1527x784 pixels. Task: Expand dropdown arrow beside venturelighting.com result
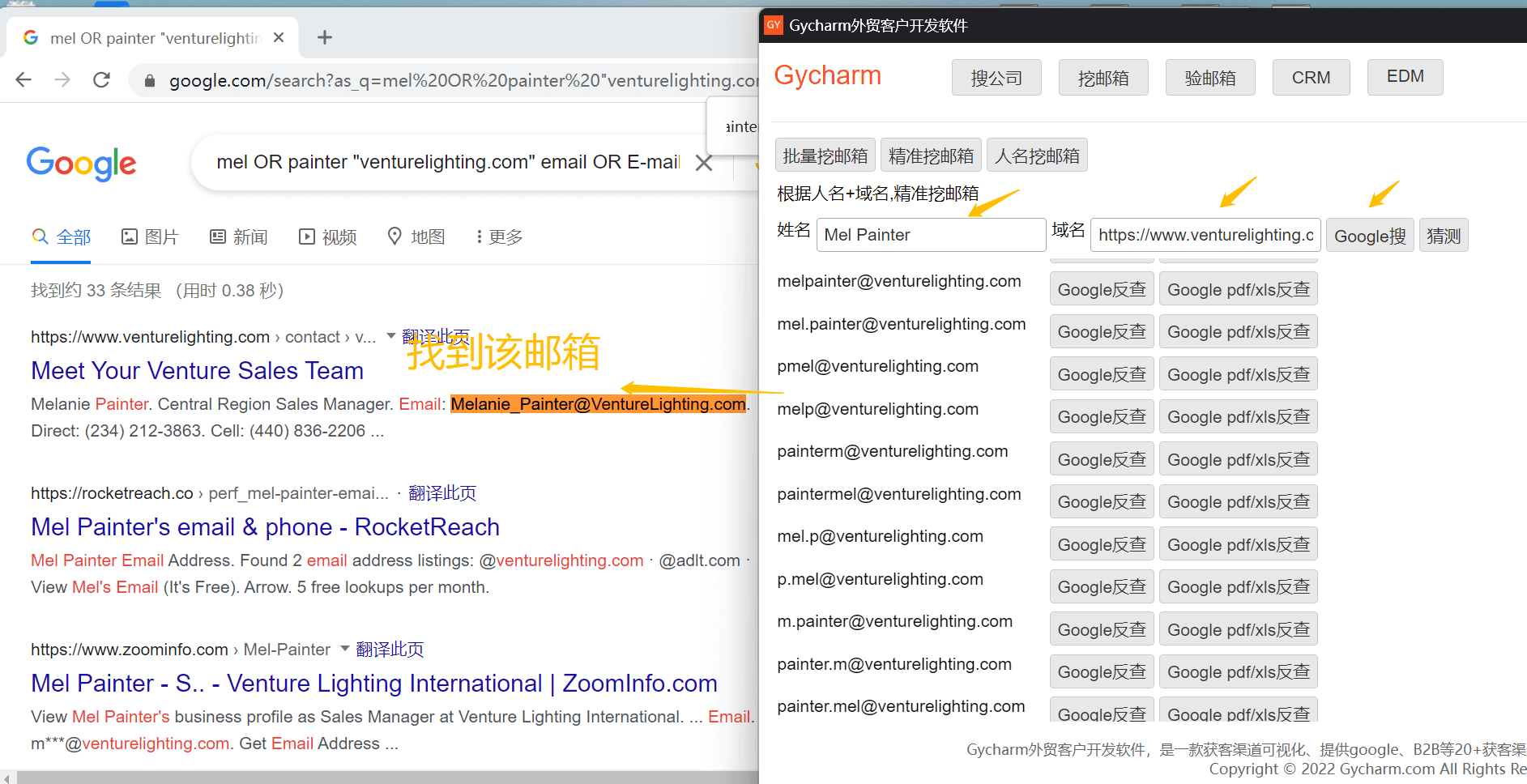click(x=391, y=335)
